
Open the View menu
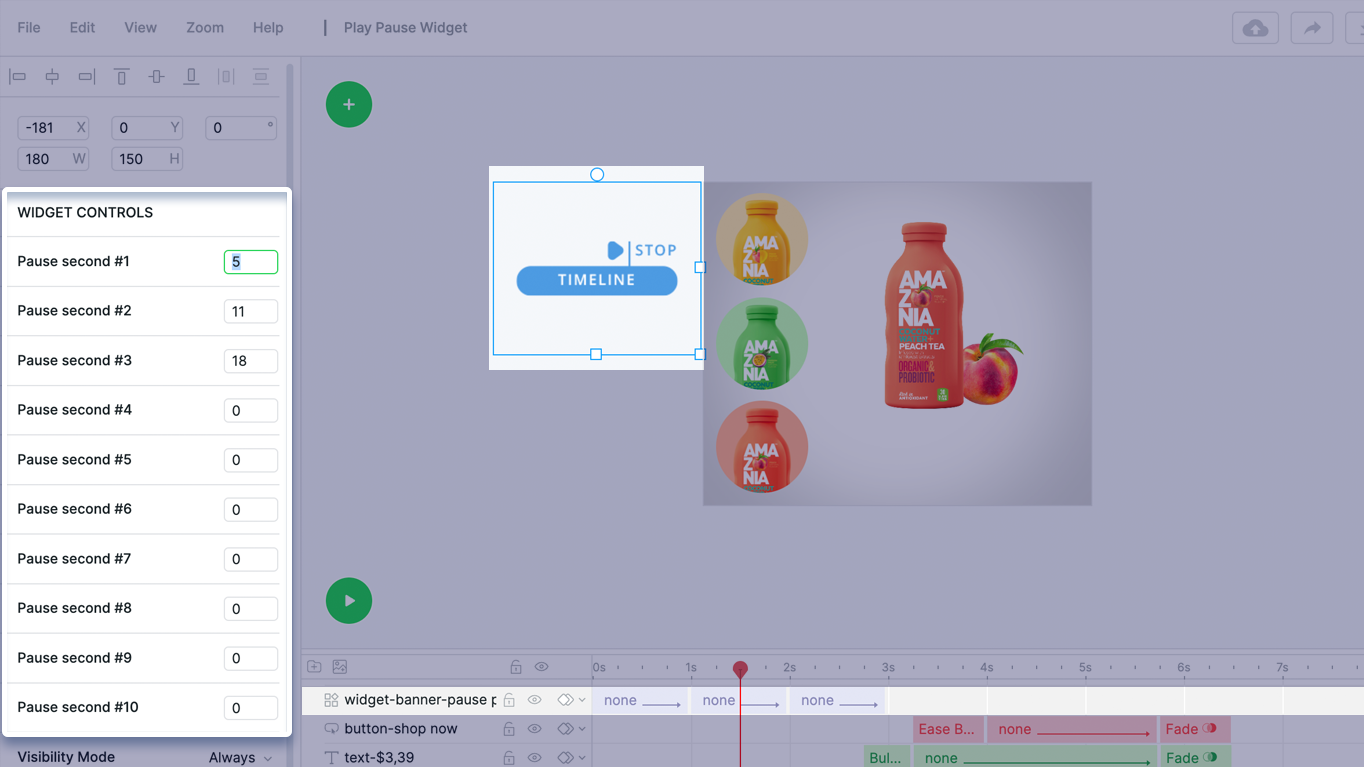point(140,28)
